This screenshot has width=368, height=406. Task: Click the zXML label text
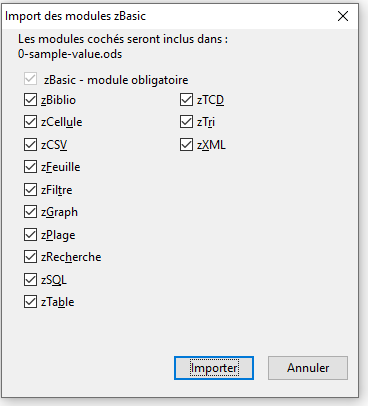[x=211, y=145]
